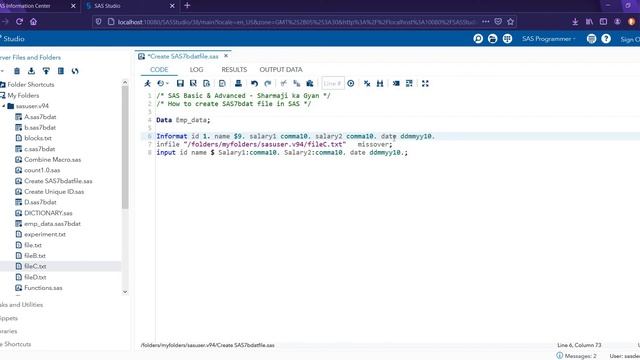This screenshot has height=360, width=640.
Task: Run the SAS program with the running-man icon
Action: [x=147, y=83]
